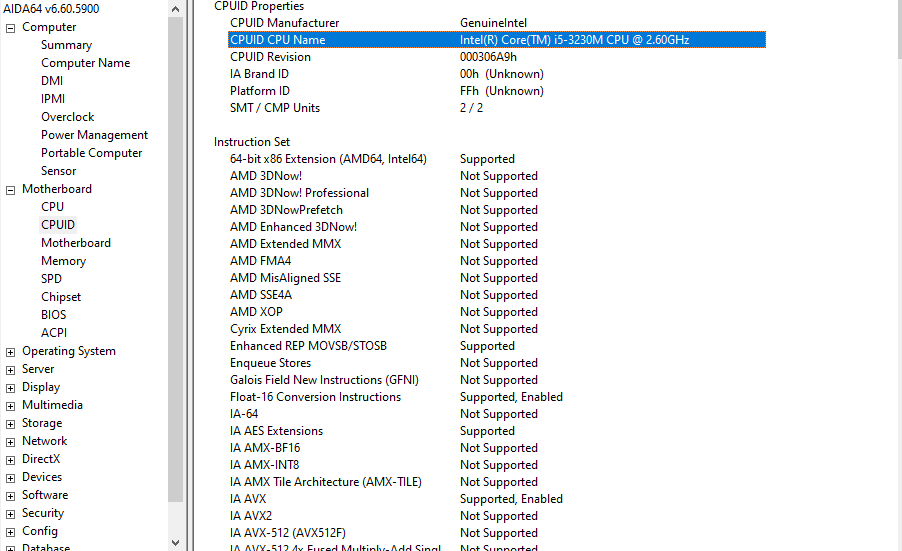Select the 64-bit x86 Extension row

[x=497, y=159]
